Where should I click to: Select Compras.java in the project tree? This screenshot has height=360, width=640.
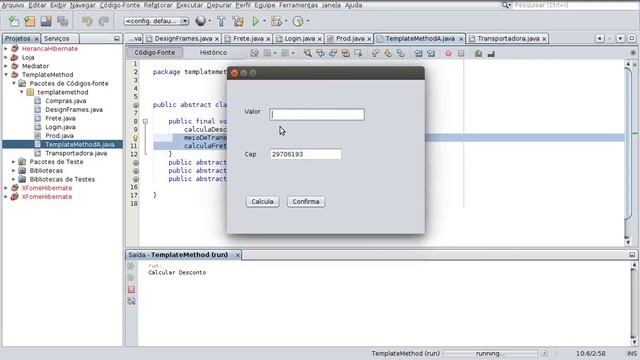point(65,101)
